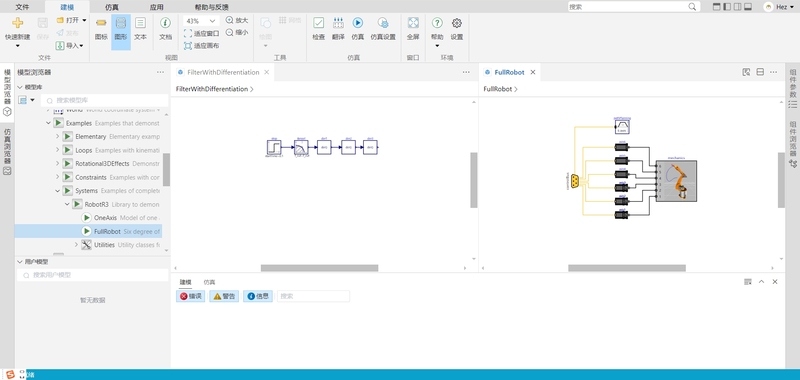Click the 放大 zoom in icon
Viewport: 800px width, 380px height.
coord(229,20)
